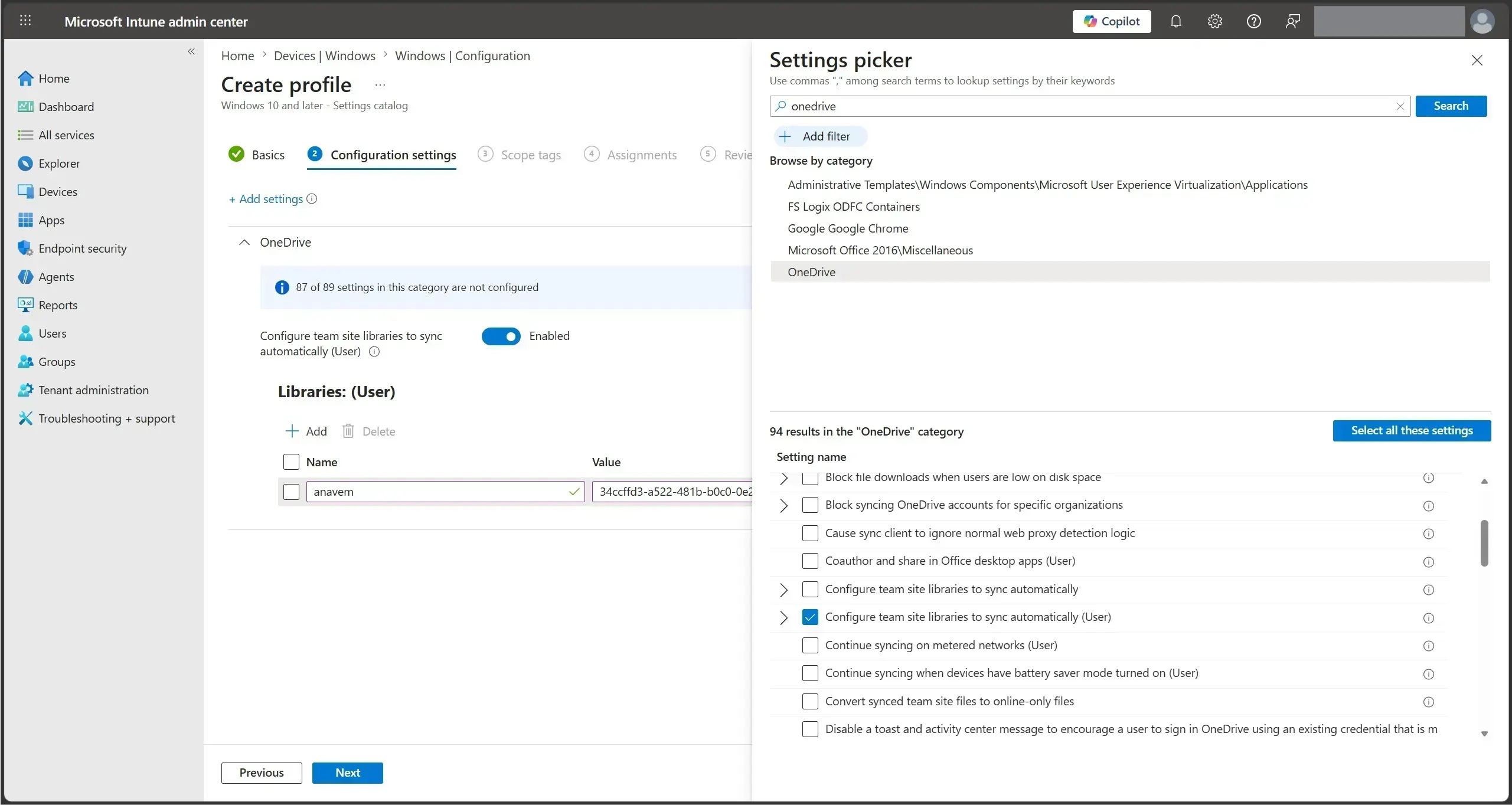Select Configuration settings step tab
This screenshot has width=1512, height=805.
[x=381, y=155]
